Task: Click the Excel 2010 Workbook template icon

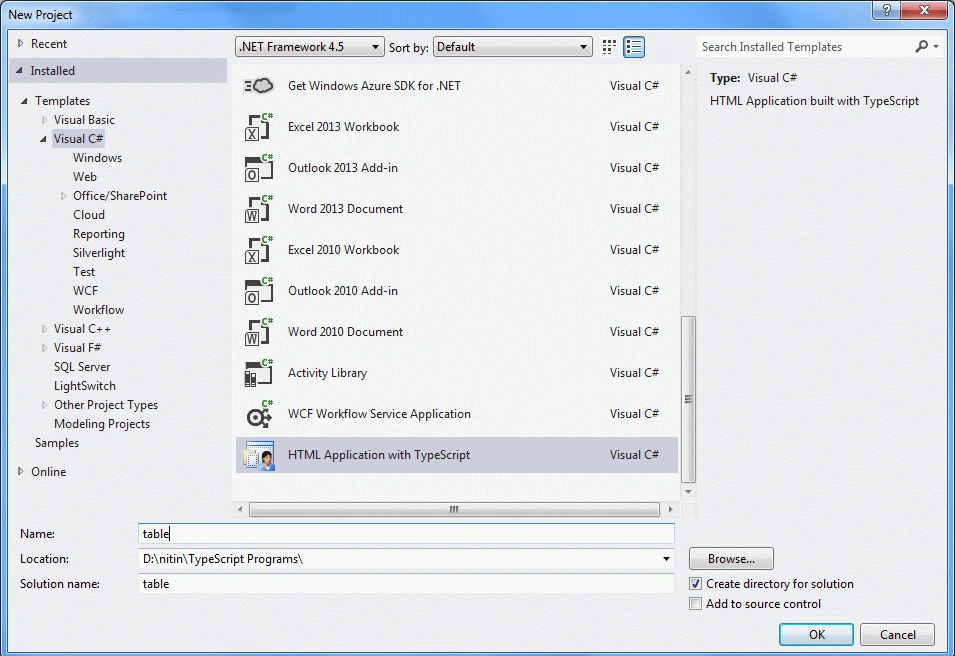Action: coord(259,250)
